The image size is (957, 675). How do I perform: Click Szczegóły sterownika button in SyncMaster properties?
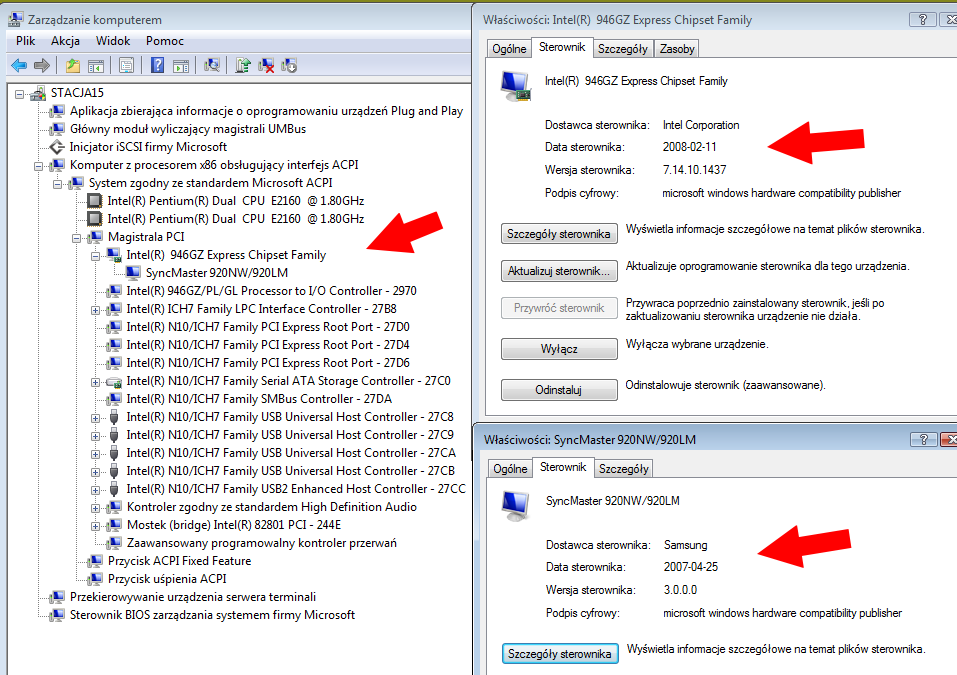tap(560, 654)
